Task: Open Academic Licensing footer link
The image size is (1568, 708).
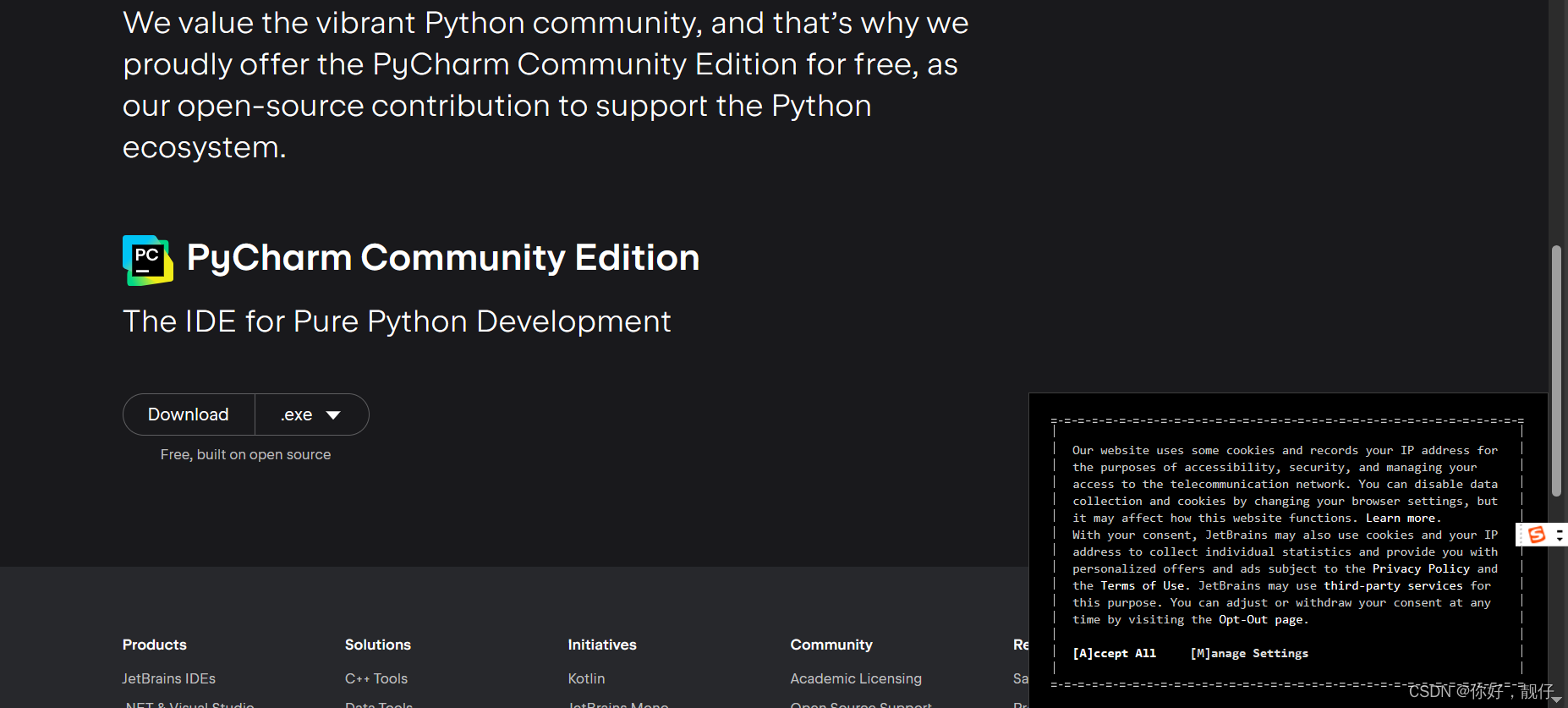Action: pyautogui.click(x=856, y=678)
